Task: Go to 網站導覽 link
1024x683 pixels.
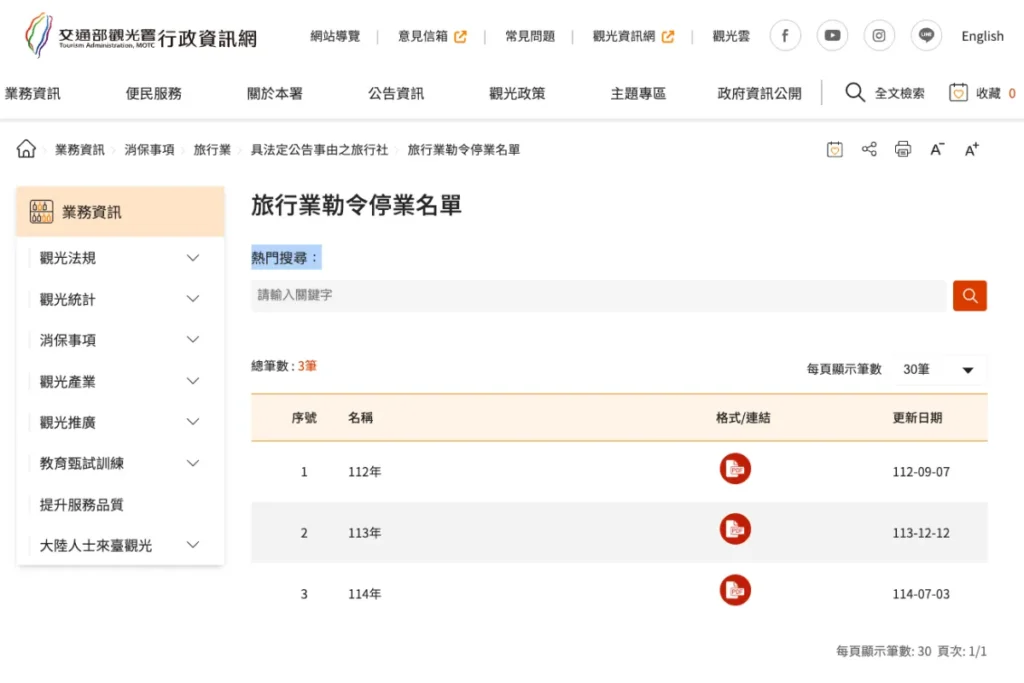Action: [335, 37]
